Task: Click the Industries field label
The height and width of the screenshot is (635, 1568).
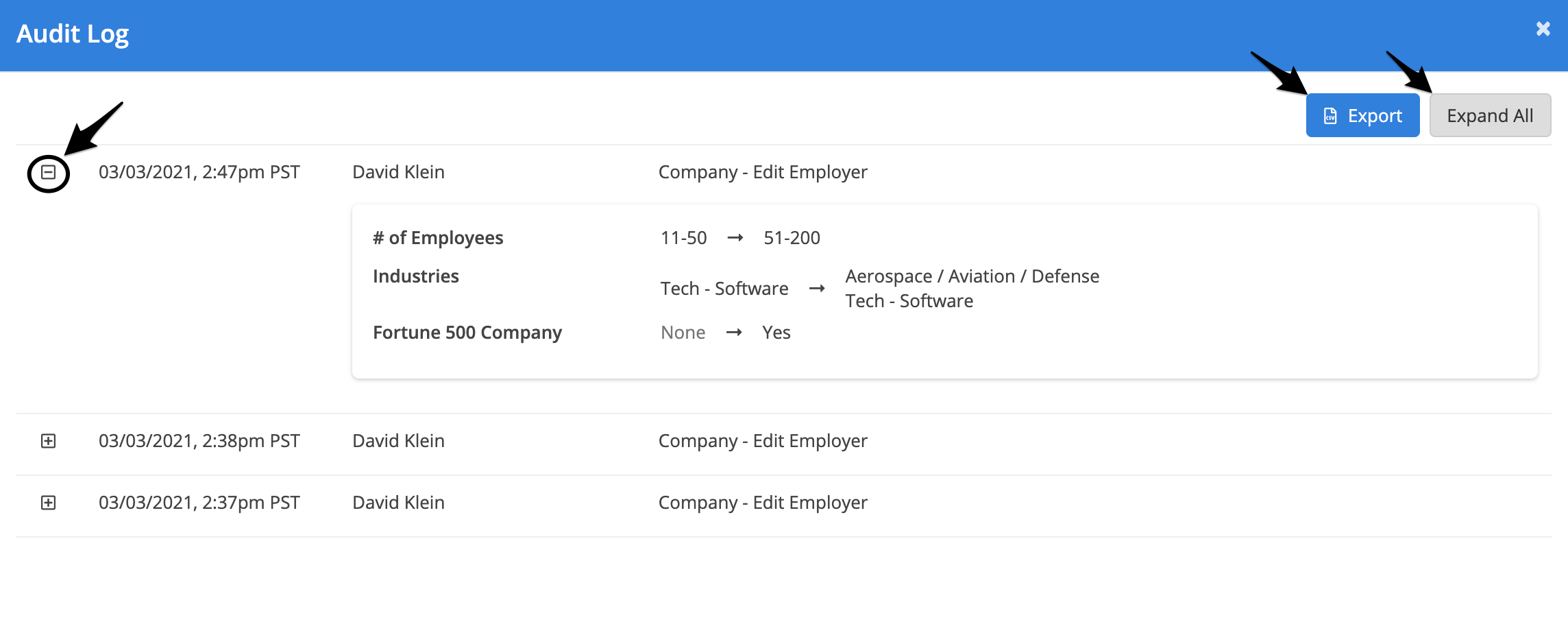Action: (x=415, y=276)
